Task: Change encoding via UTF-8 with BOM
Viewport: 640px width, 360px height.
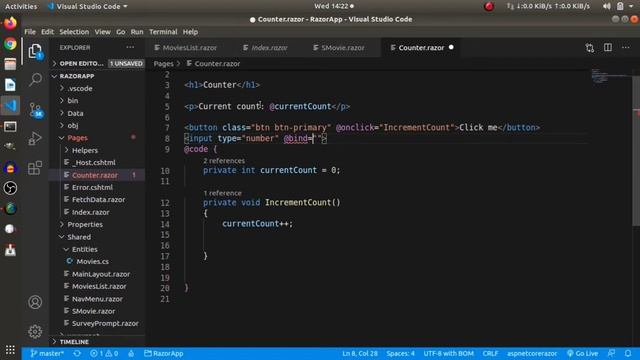Action: 448,353
